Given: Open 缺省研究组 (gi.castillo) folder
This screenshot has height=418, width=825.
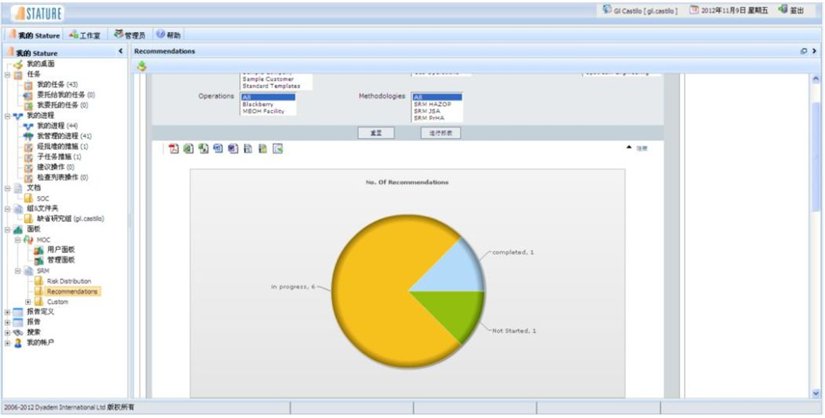Looking at the screenshot, I should click(x=71, y=218).
